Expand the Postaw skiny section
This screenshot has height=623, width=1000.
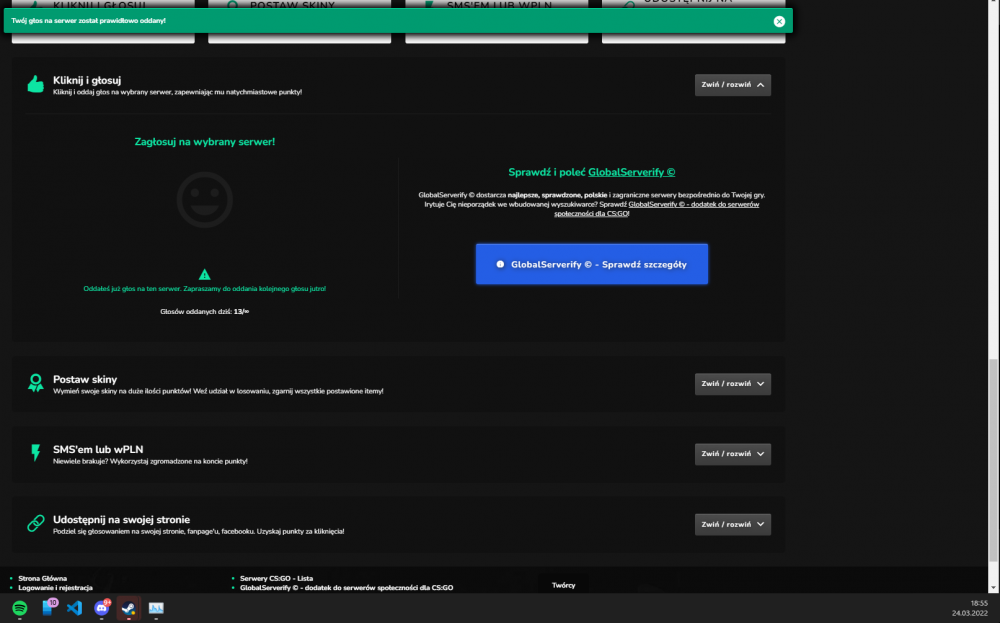[732, 384]
